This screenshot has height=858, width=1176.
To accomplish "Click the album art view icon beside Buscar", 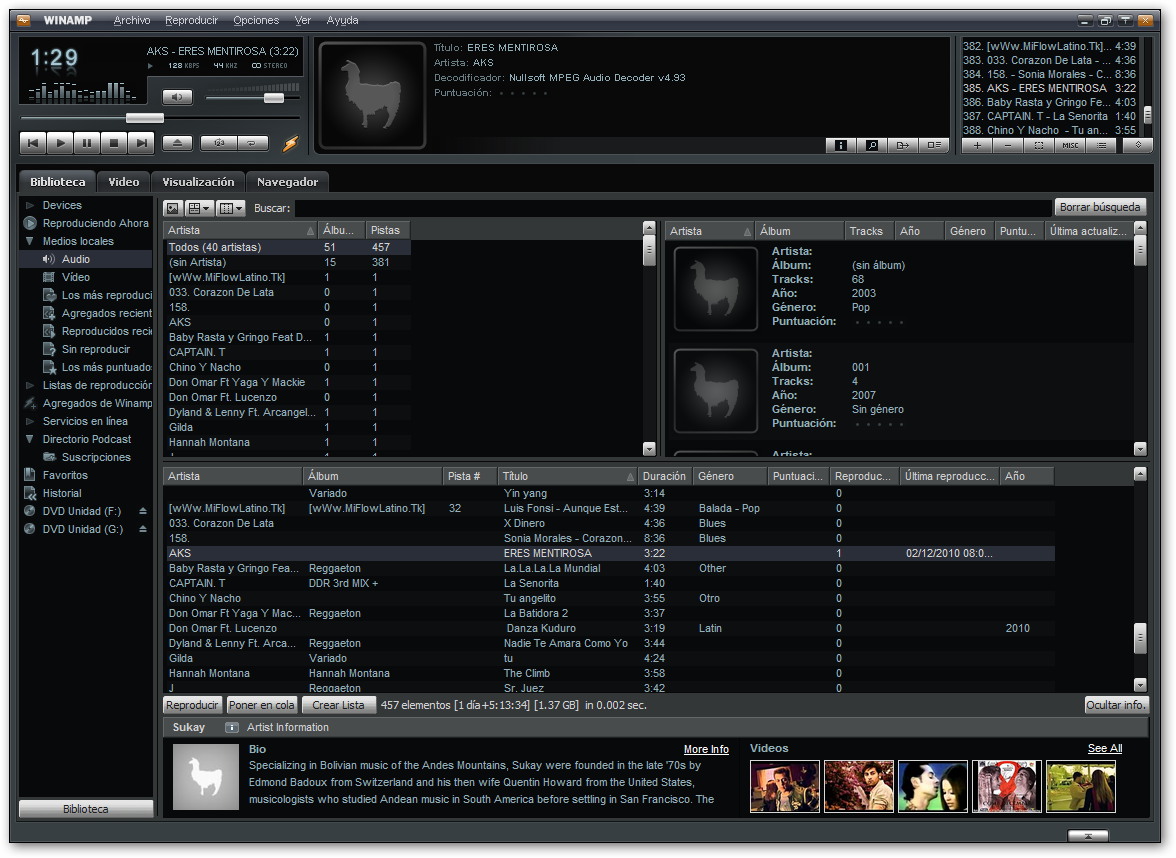I will click(x=172, y=208).
